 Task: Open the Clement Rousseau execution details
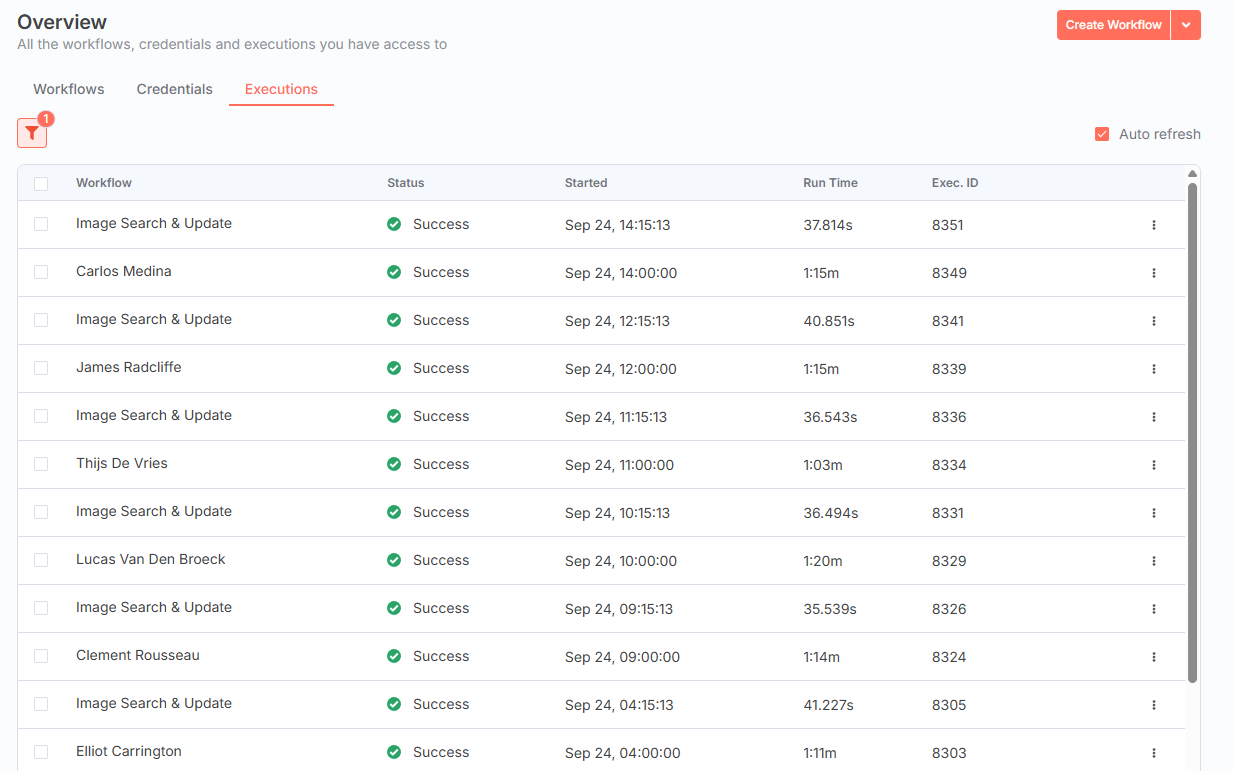click(137, 656)
